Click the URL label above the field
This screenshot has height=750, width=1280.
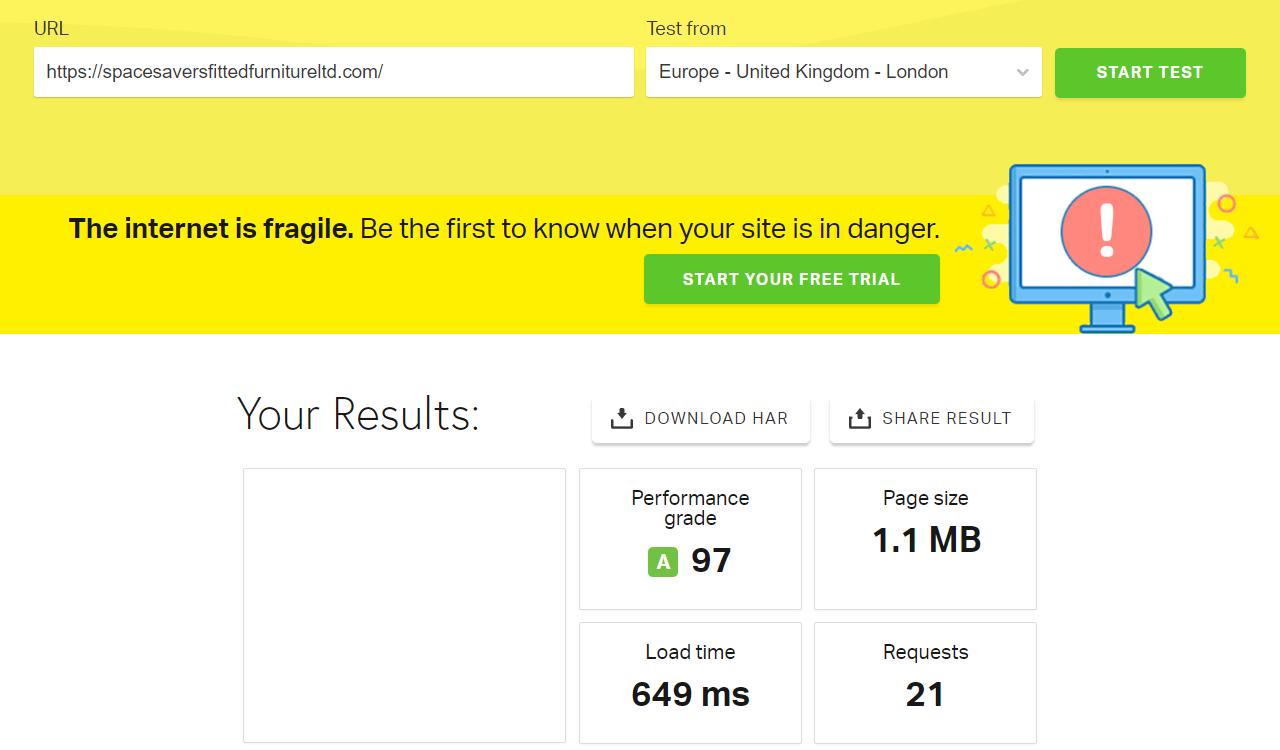[51, 28]
